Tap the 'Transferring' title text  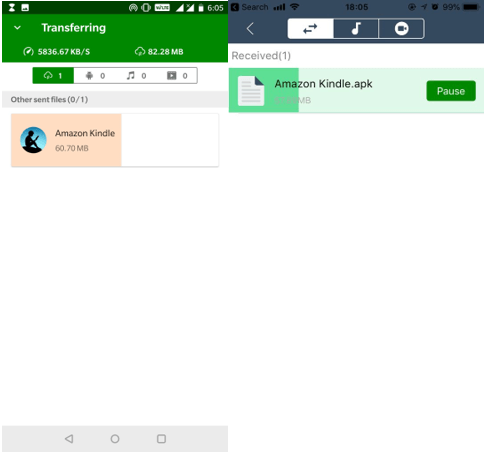pyautogui.click(x=74, y=28)
